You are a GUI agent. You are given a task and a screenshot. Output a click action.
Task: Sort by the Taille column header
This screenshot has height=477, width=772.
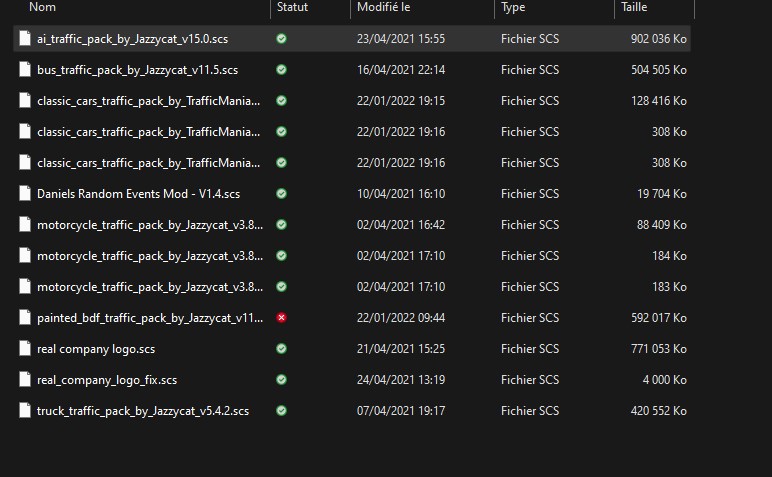click(x=634, y=7)
